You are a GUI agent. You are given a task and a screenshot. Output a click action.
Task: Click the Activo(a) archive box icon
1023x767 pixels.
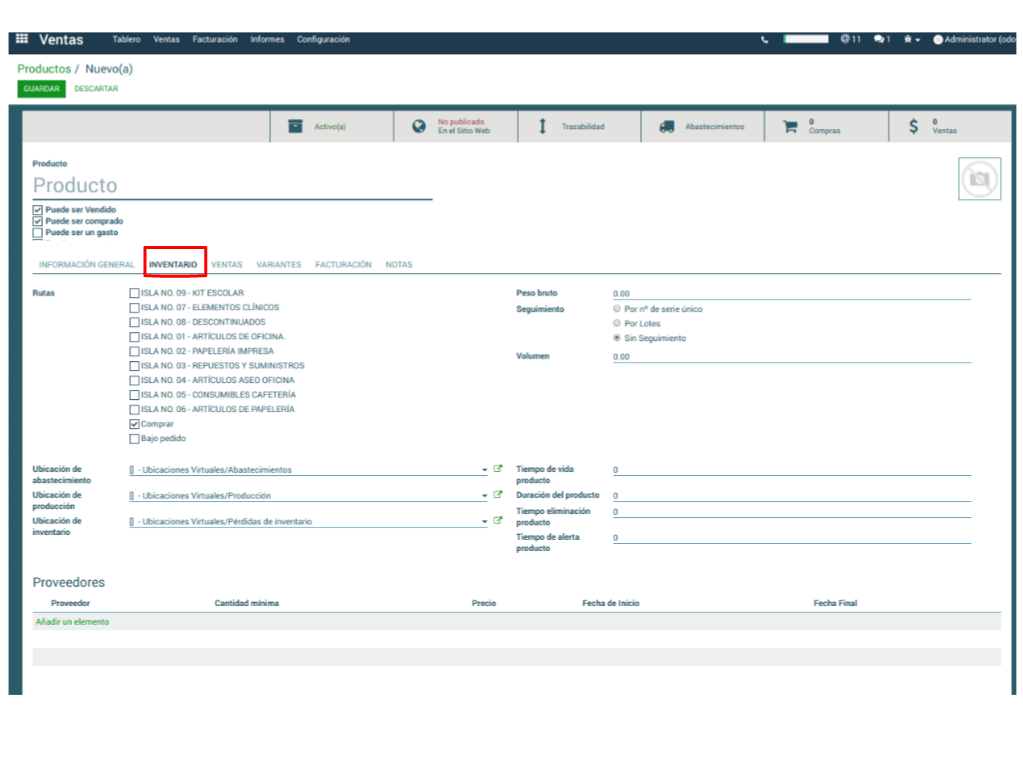click(295, 127)
